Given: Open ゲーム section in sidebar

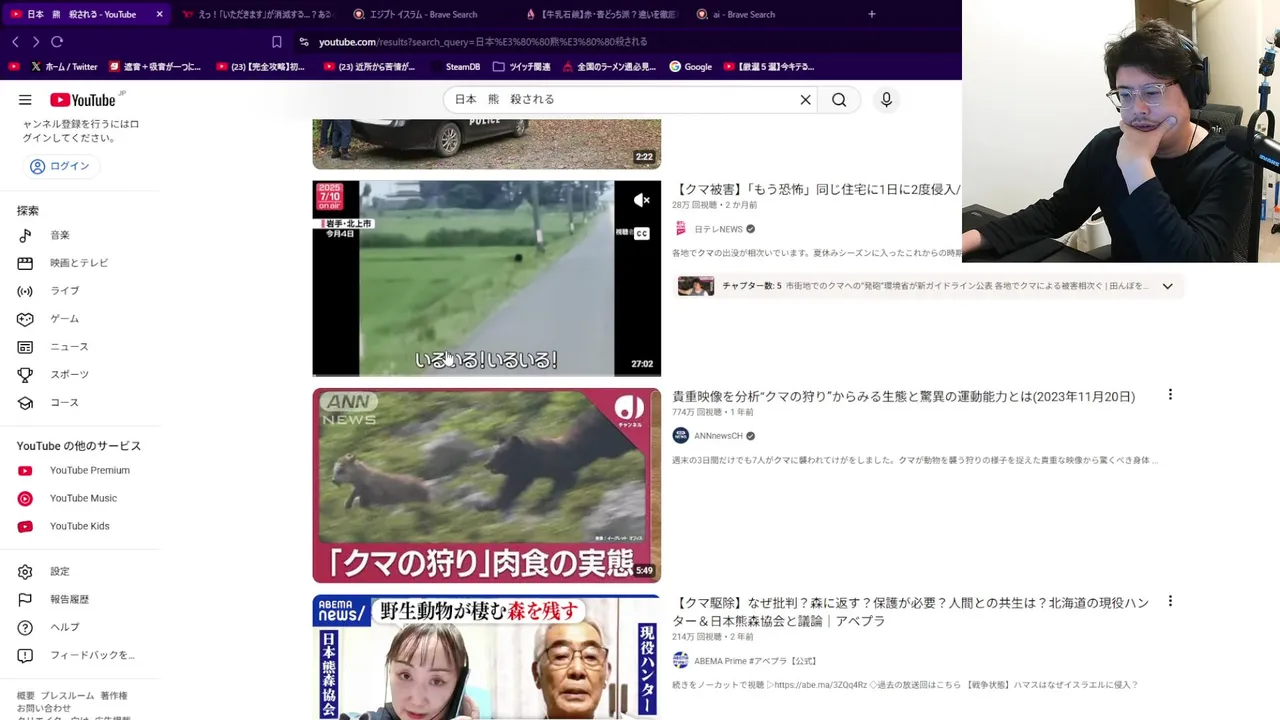Looking at the screenshot, I should (80, 319).
